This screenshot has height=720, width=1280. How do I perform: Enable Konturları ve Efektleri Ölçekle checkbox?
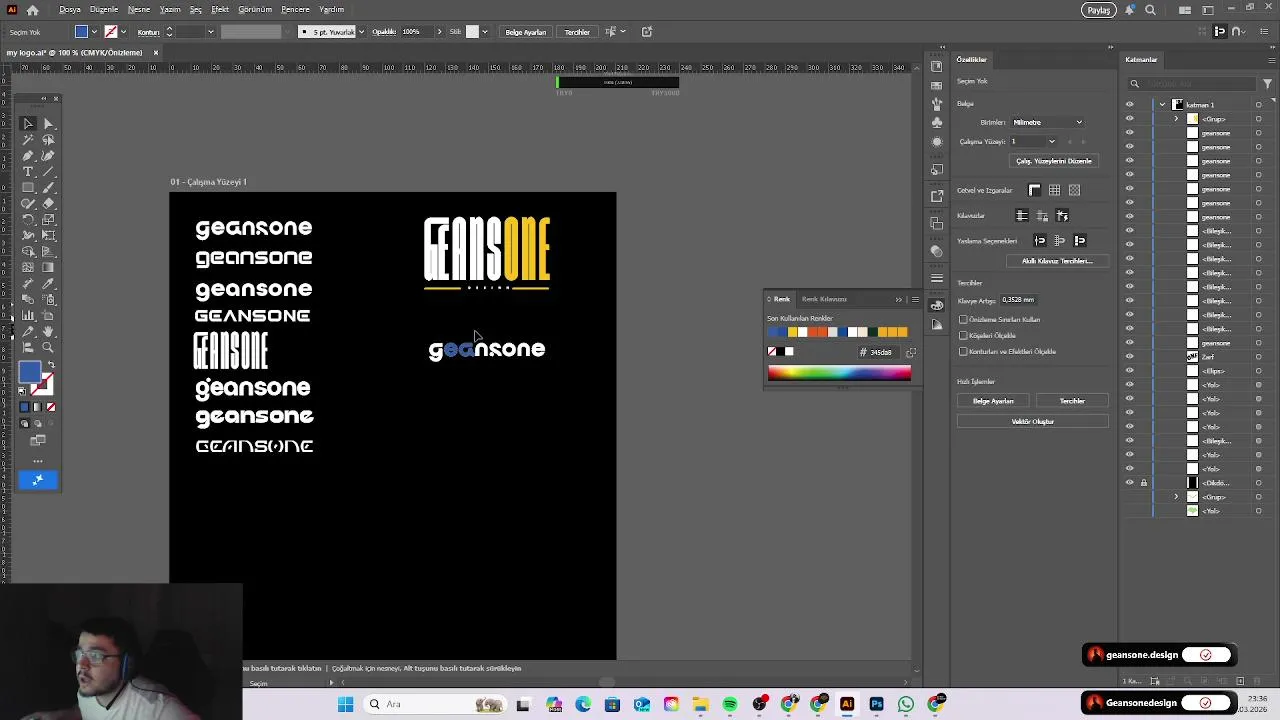click(963, 352)
